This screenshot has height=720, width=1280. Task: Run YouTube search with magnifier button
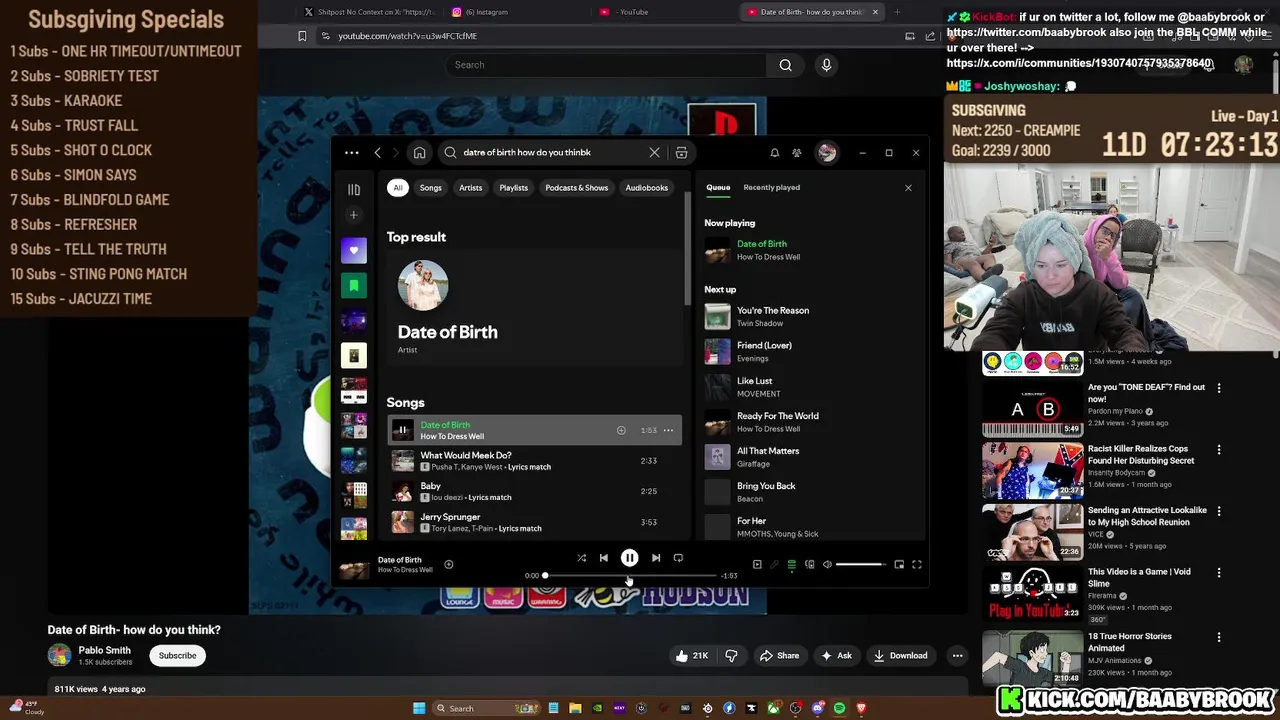point(785,65)
